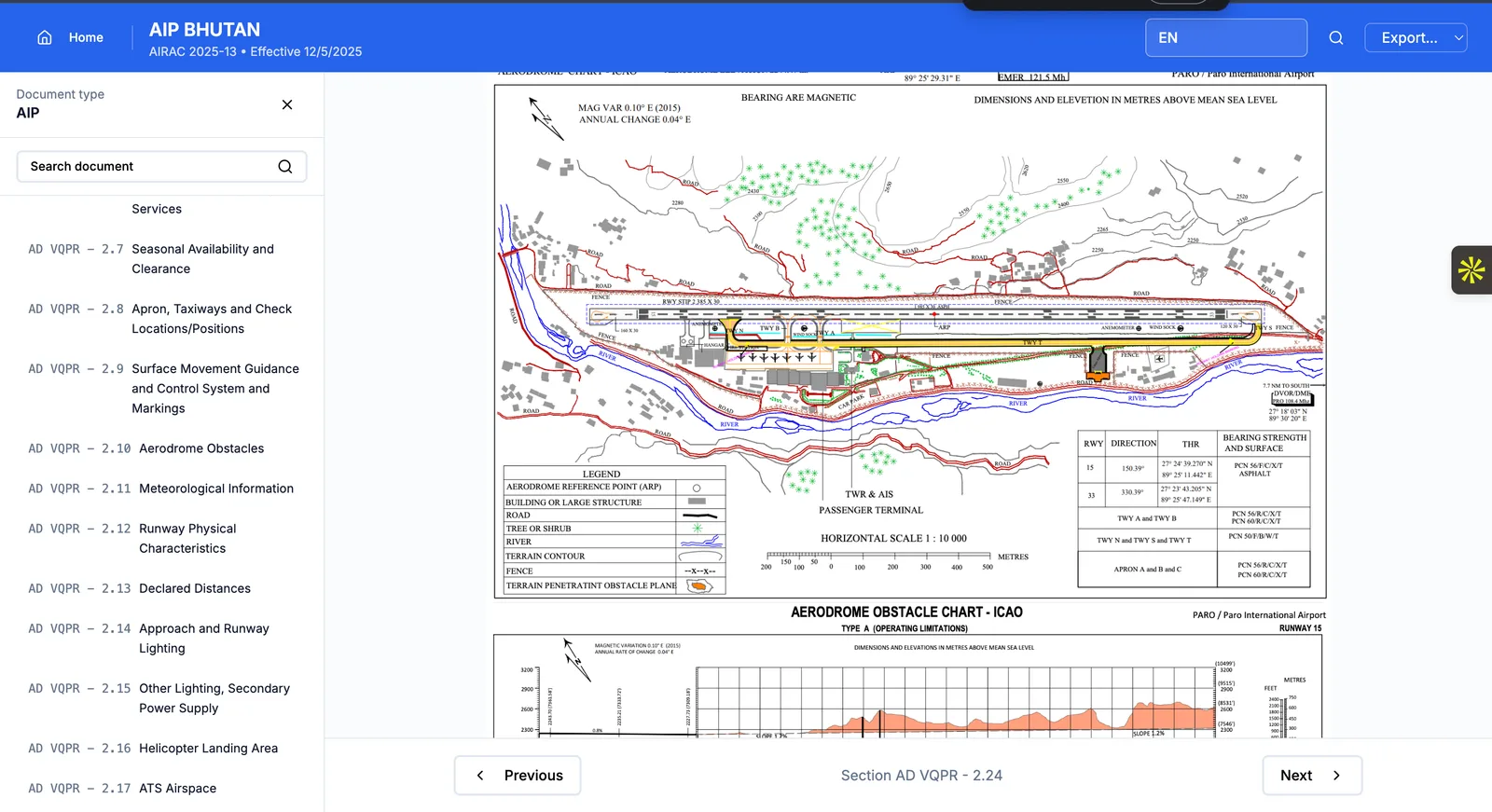Screen dimensions: 1492x812
Task: Open search with the header magnifier icon
Action: [x=1335, y=38]
